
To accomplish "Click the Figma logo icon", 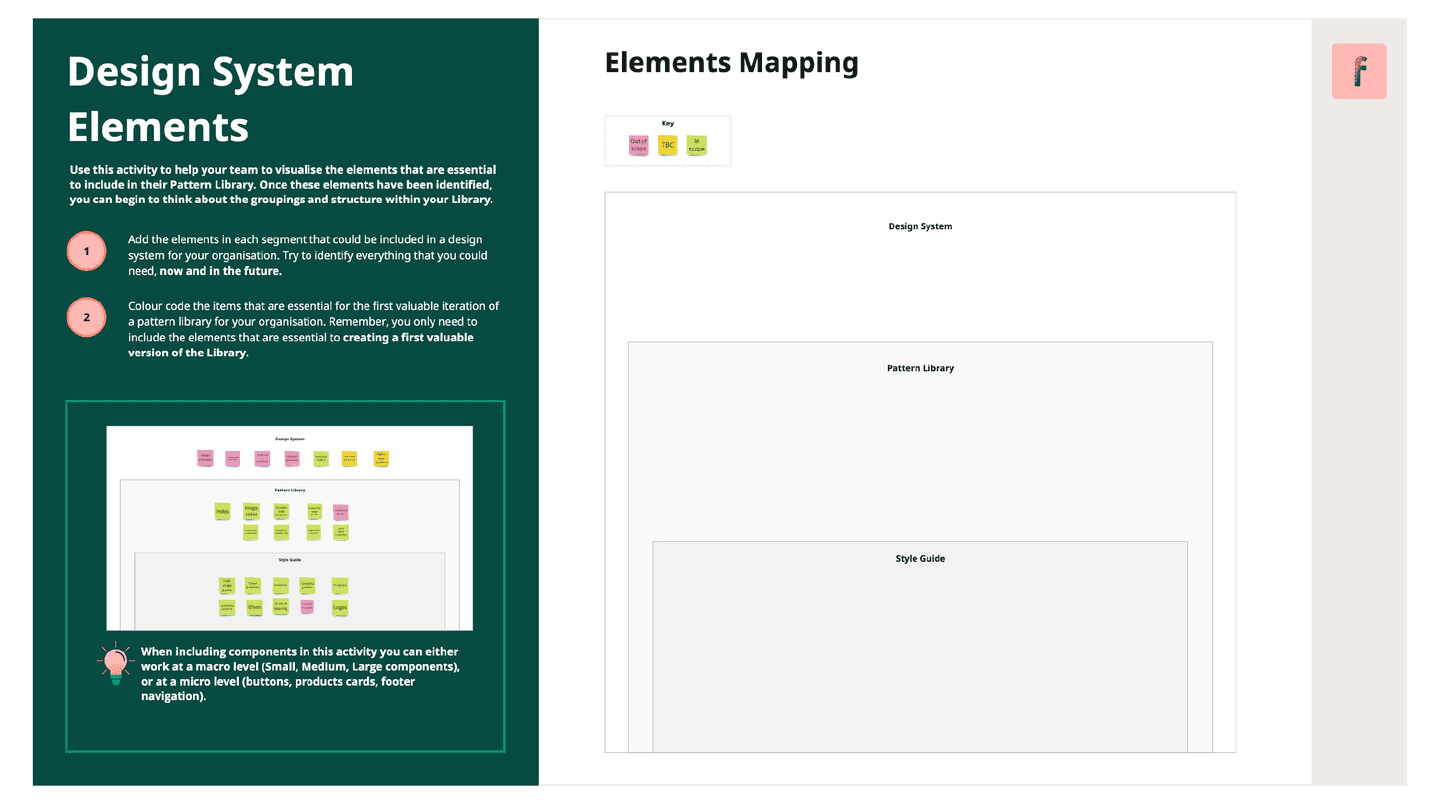I will pyautogui.click(x=1358, y=70).
